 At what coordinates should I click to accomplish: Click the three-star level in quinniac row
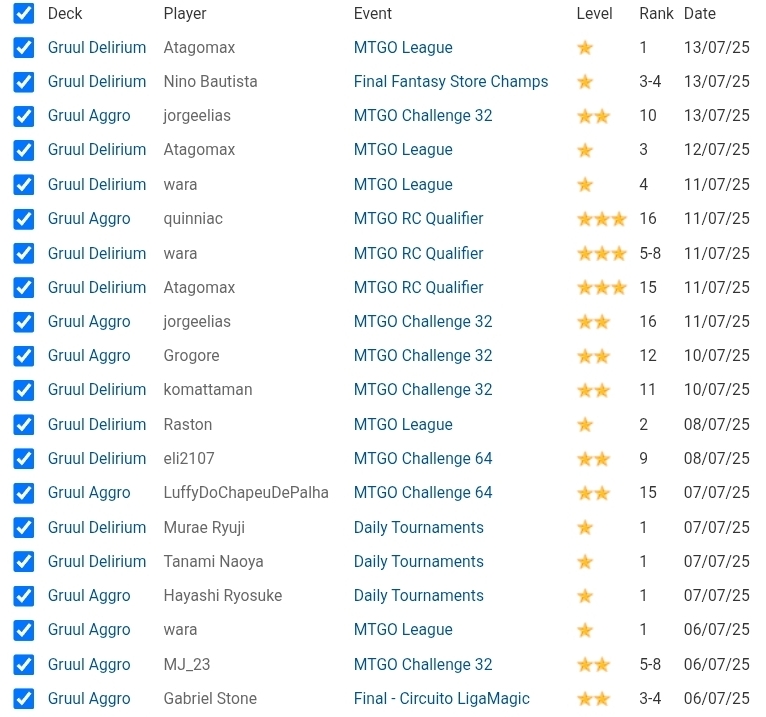point(602,219)
